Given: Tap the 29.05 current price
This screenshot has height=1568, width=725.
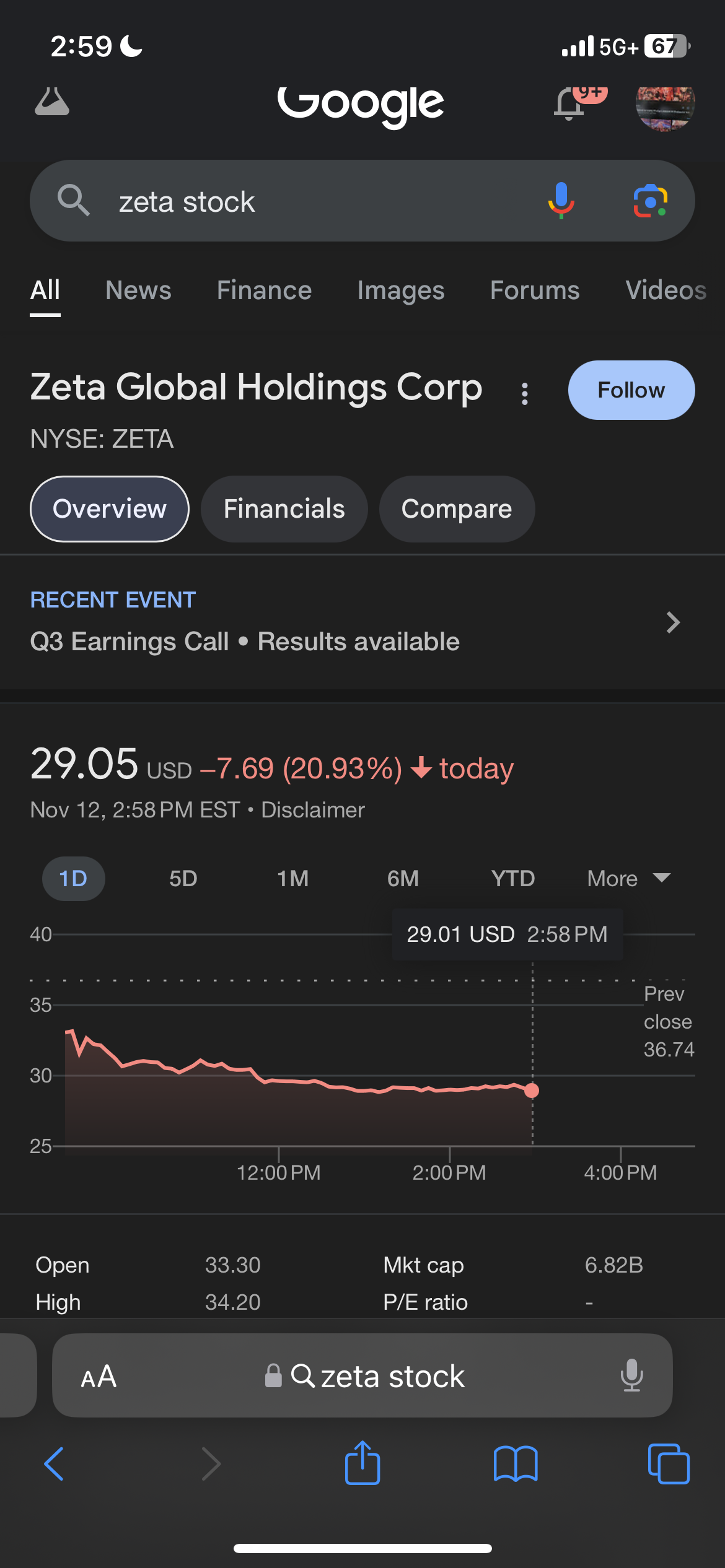Looking at the screenshot, I should (x=84, y=764).
